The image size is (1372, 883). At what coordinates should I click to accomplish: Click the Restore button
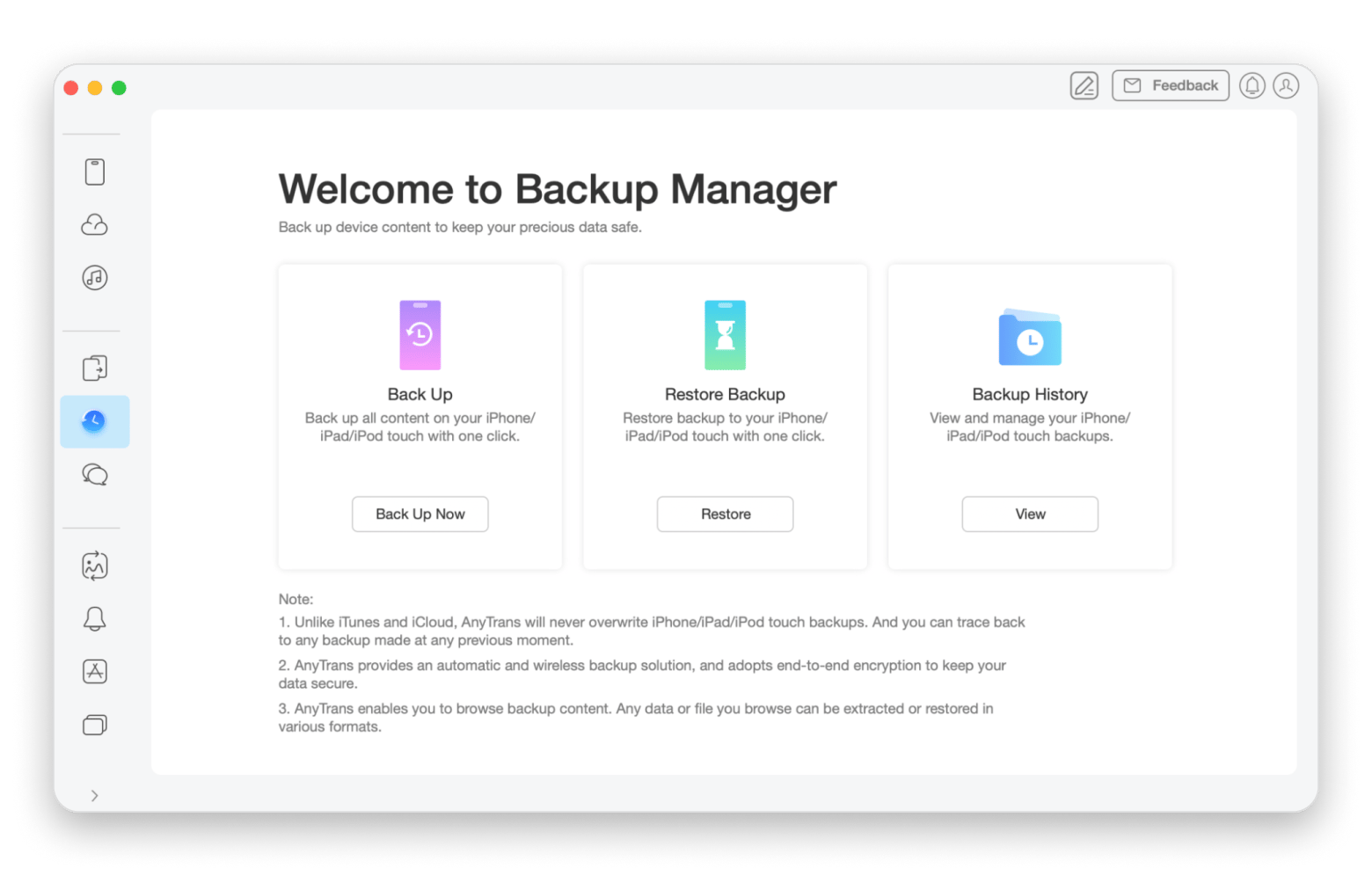point(726,514)
